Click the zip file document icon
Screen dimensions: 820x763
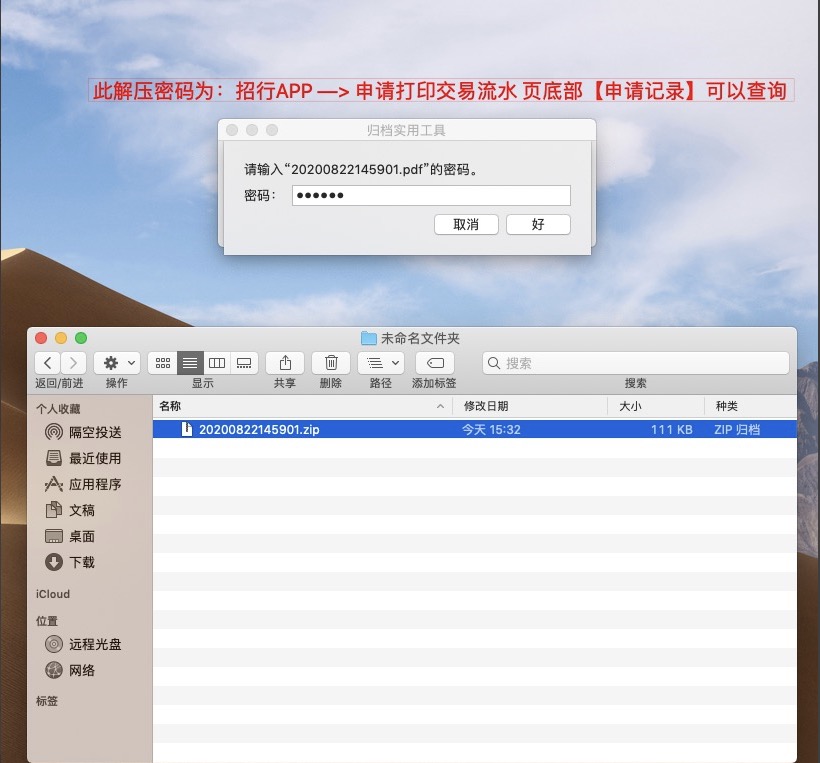coord(187,429)
